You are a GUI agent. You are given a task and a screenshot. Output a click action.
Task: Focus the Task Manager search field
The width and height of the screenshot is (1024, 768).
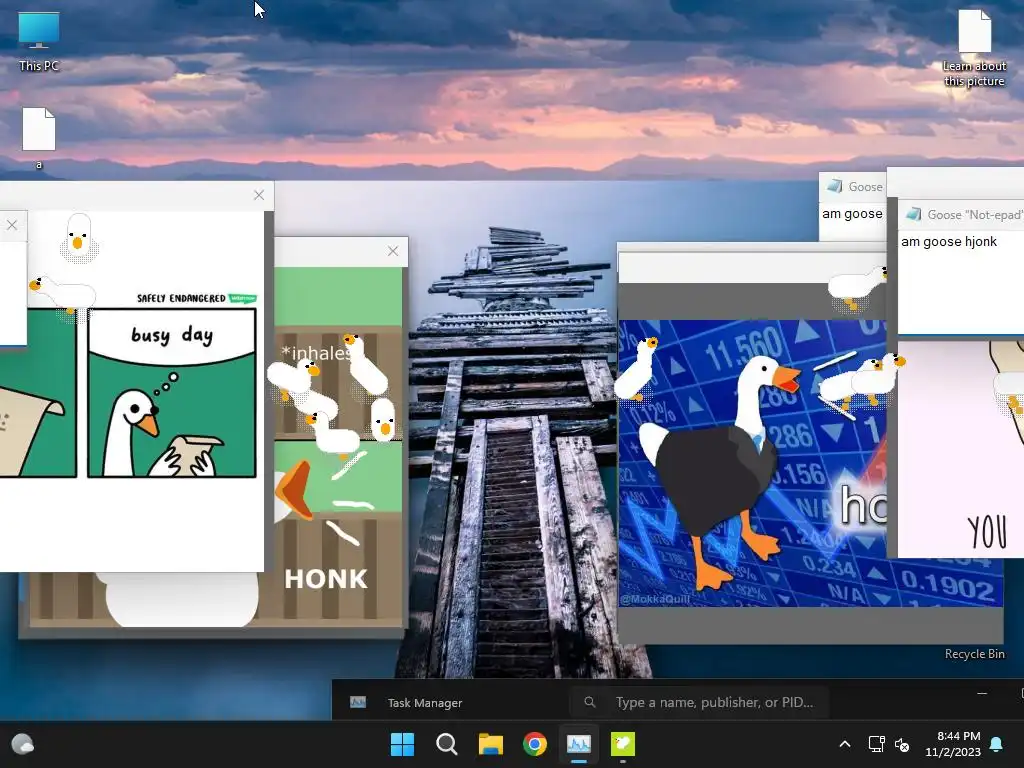pos(699,702)
